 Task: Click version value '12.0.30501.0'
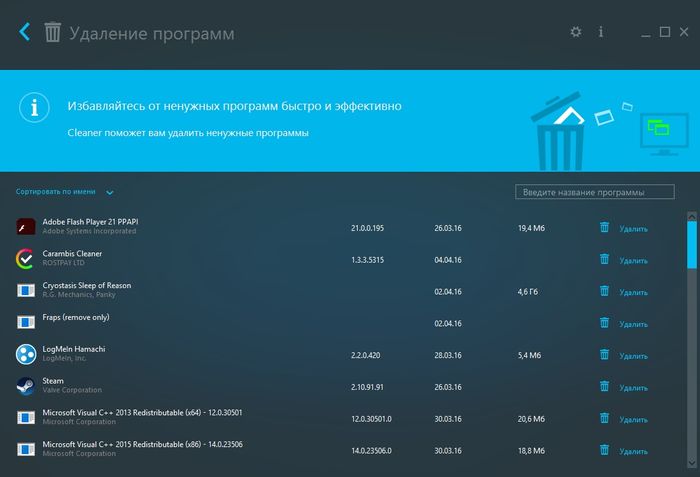tap(371, 419)
